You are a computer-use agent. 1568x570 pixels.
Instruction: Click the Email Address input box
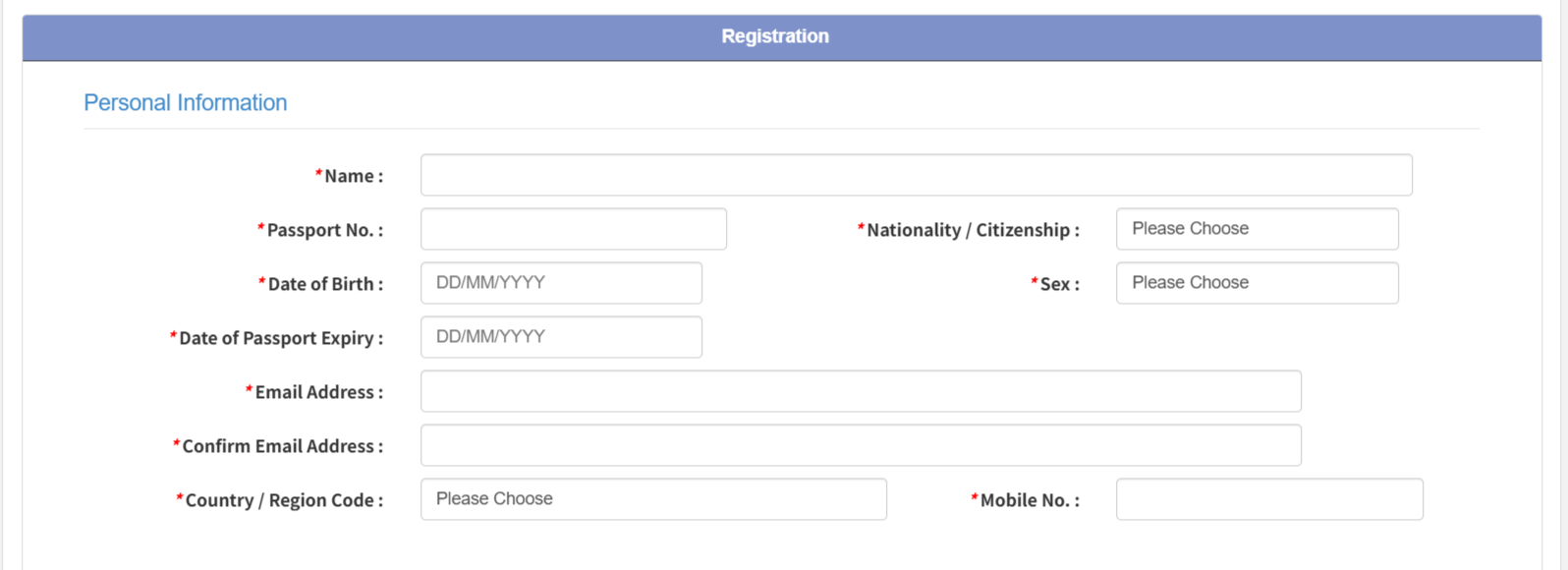[x=861, y=391]
